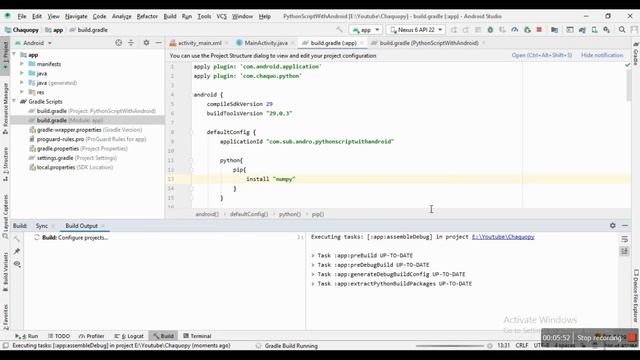Open the Run tool window button
The width and height of the screenshot is (640, 360).
[27, 336]
